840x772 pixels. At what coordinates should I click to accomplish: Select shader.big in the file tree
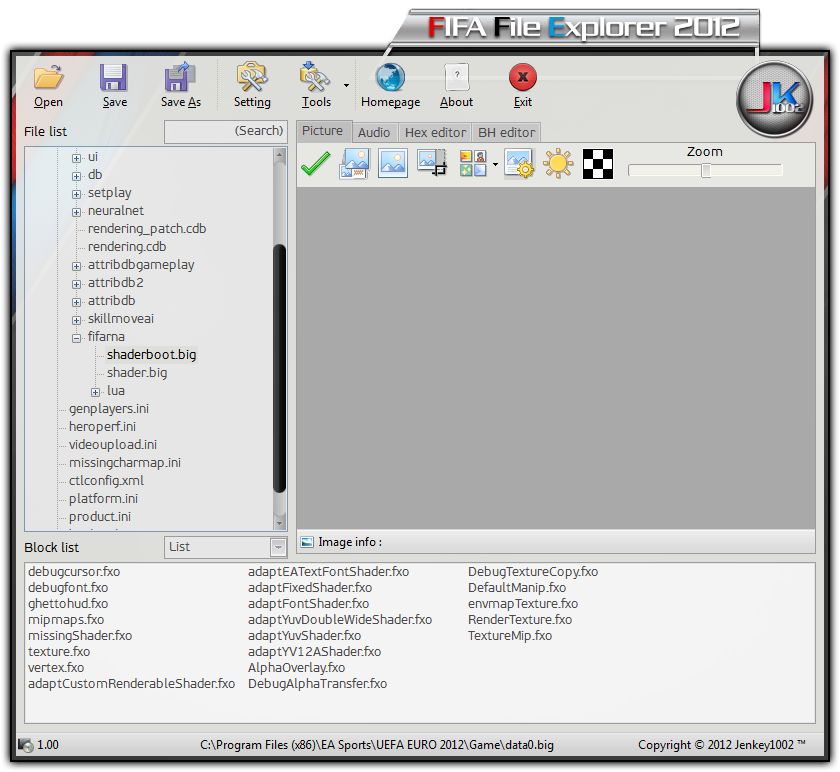[137, 373]
